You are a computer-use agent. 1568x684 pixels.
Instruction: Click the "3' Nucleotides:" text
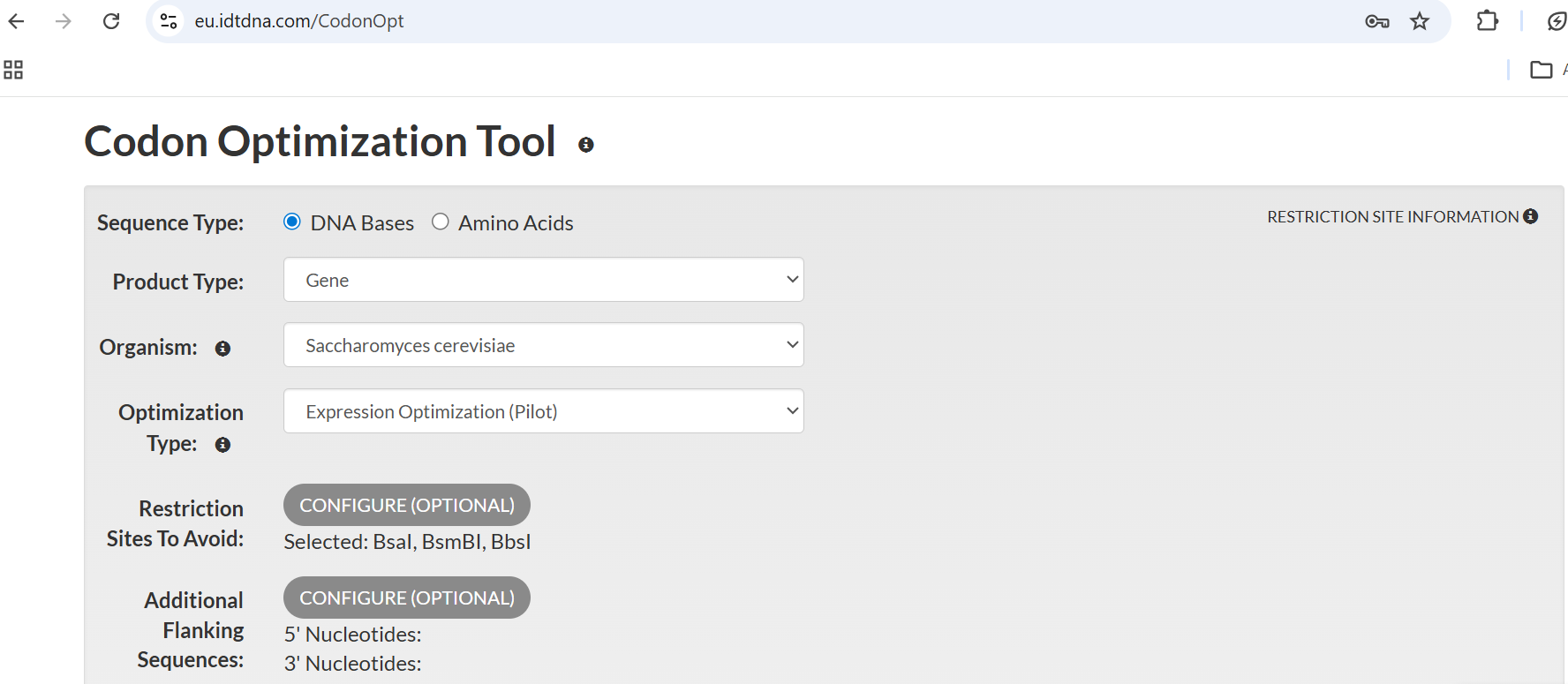pyautogui.click(x=353, y=664)
